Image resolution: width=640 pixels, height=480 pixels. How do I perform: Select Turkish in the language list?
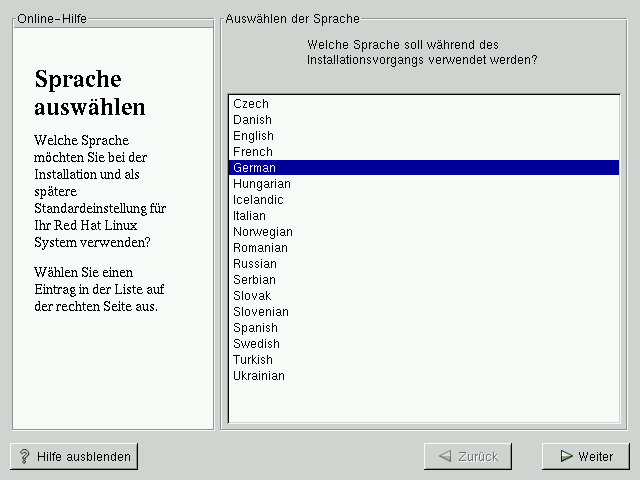click(x=253, y=360)
